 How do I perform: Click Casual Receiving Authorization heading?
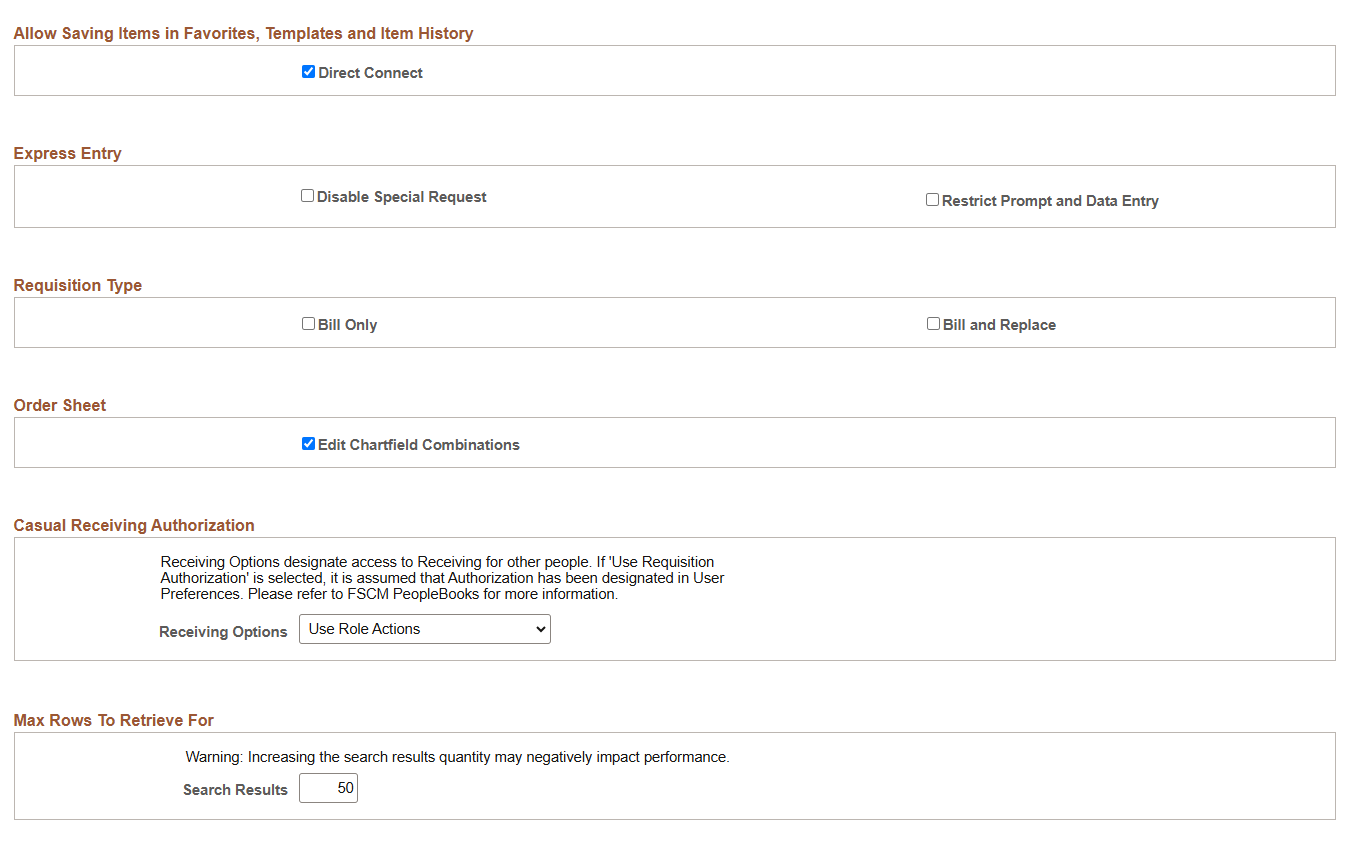134,525
